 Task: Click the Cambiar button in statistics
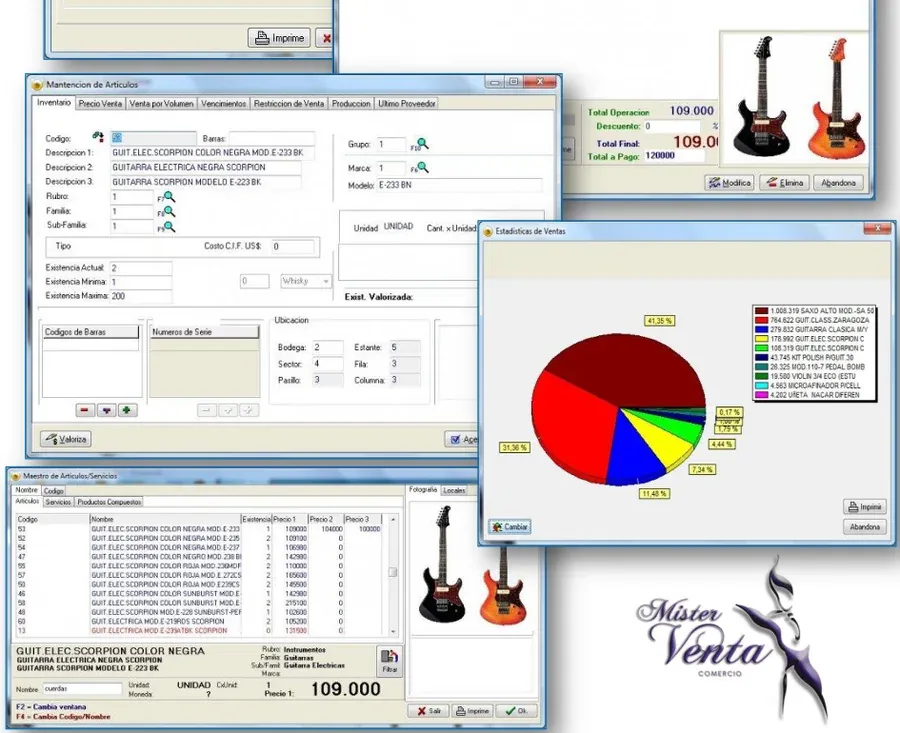click(x=510, y=527)
